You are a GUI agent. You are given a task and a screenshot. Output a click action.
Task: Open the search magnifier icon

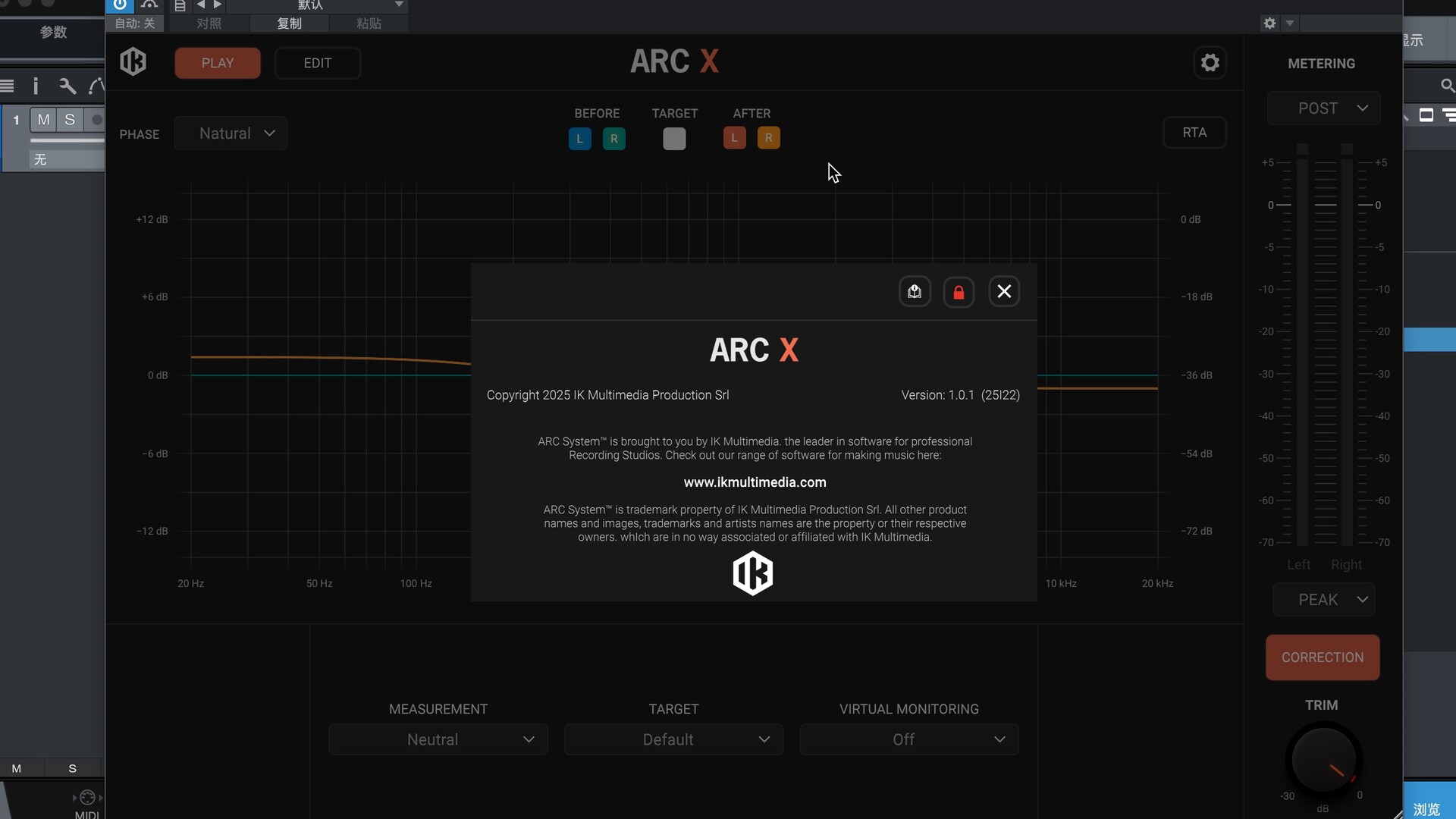point(1447,86)
